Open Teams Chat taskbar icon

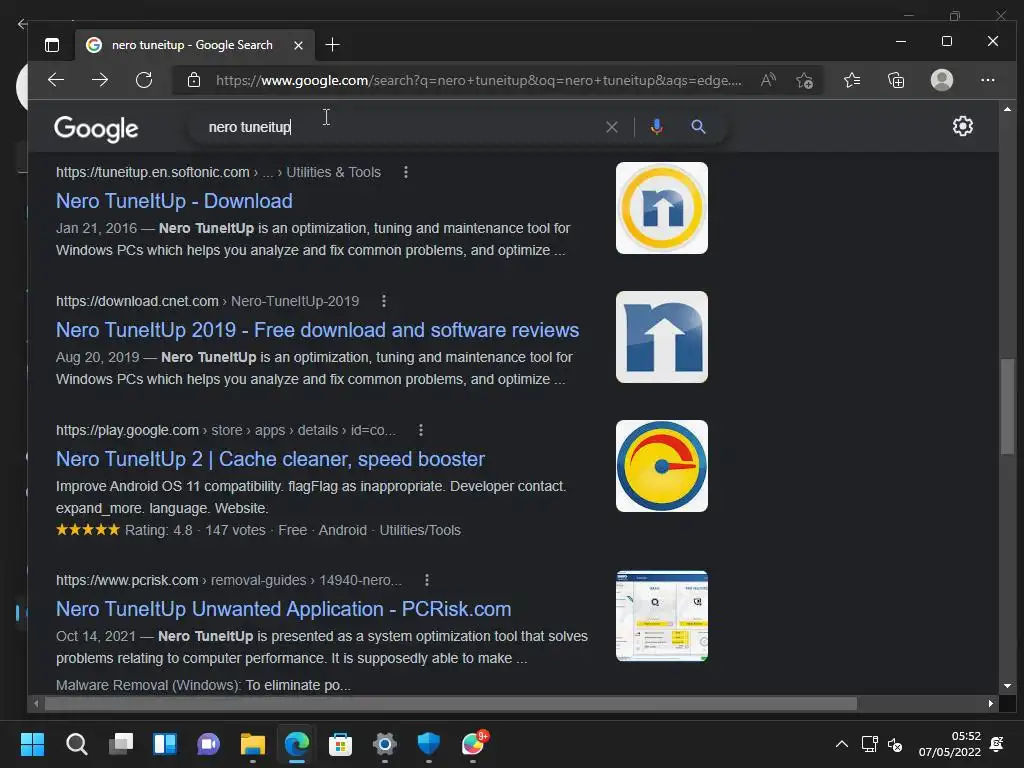click(208, 744)
